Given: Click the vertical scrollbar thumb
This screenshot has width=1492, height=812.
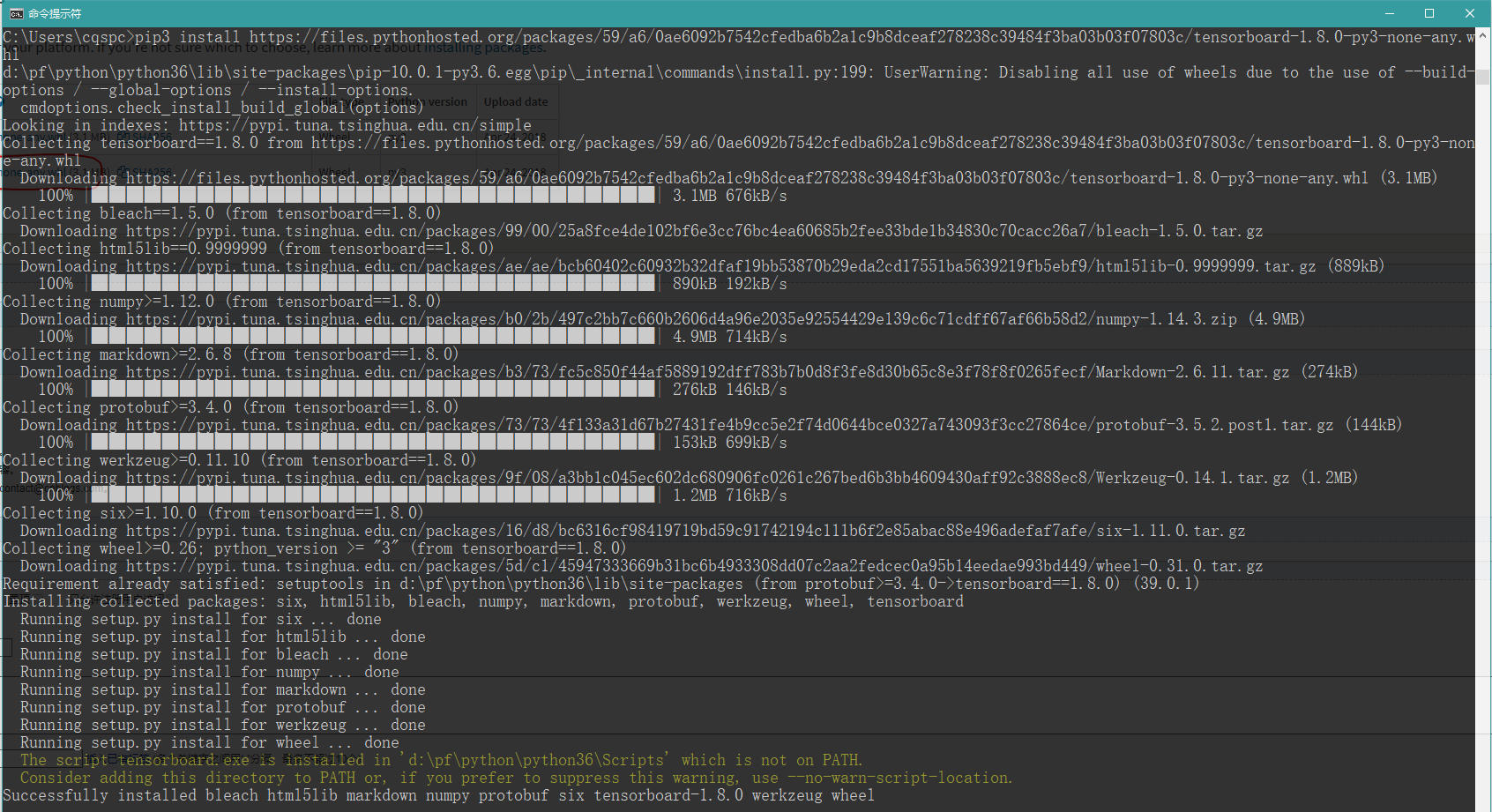Looking at the screenshot, I should tap(1483, 77).
